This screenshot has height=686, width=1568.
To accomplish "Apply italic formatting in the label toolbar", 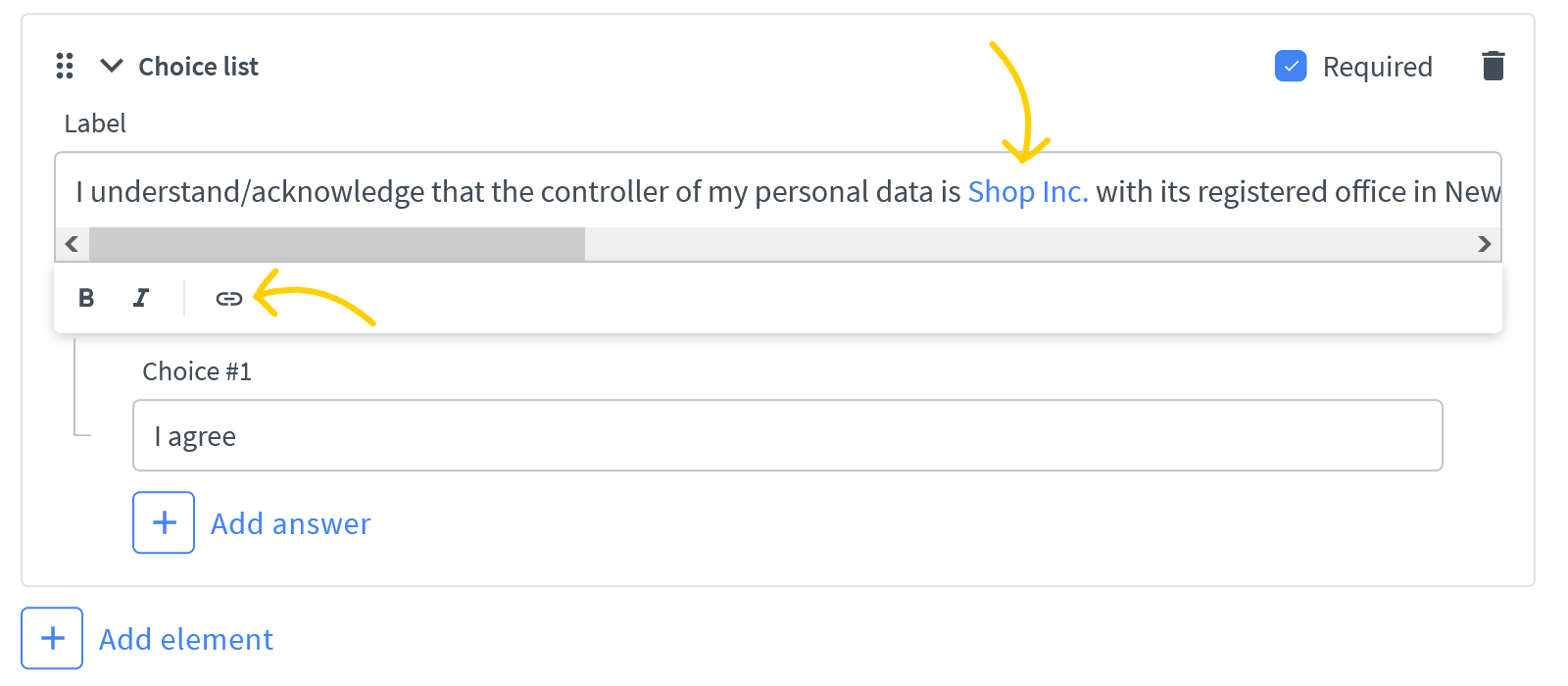I will point(141,298).
